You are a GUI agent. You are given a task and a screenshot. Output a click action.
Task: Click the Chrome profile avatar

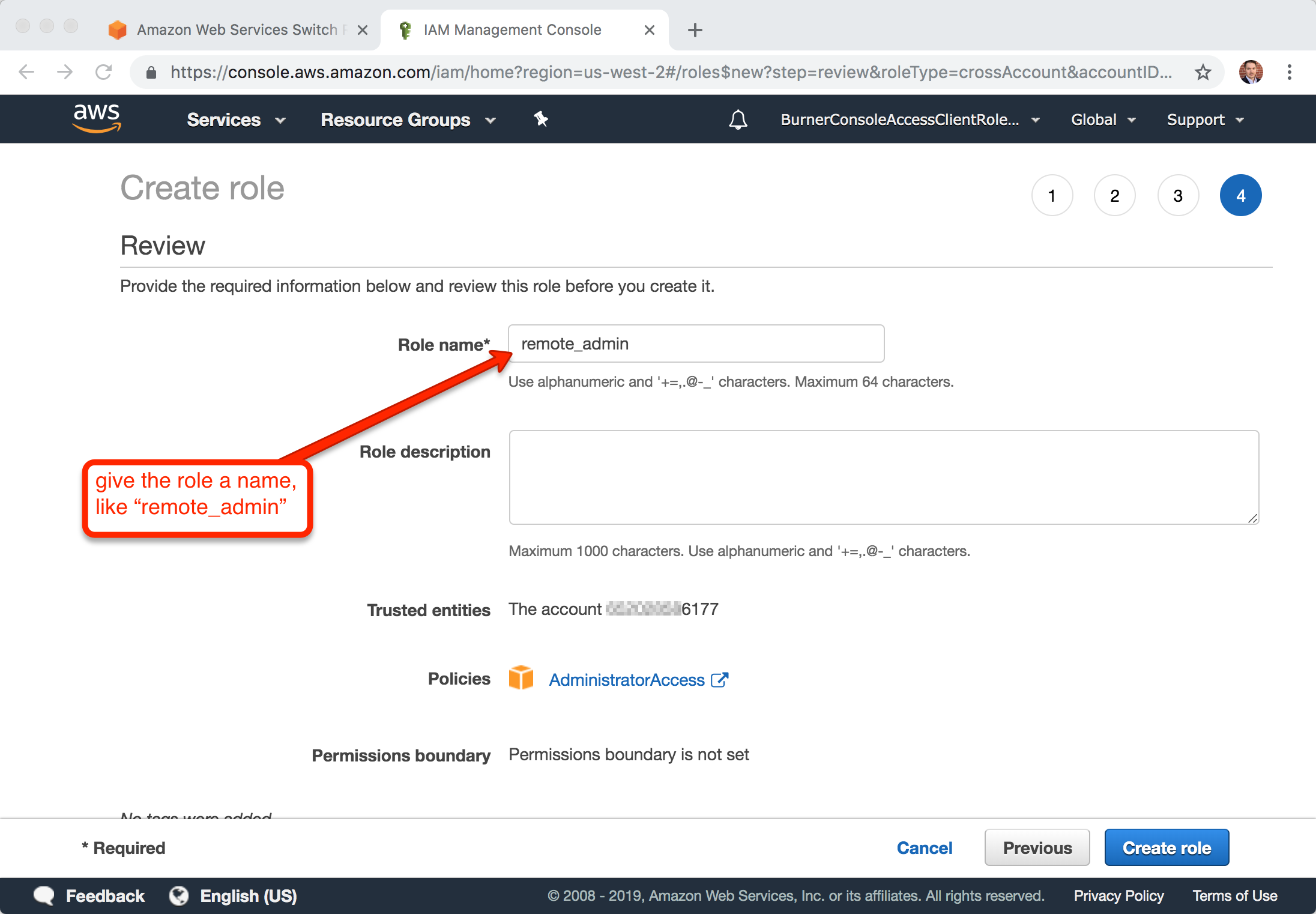click(x=1251, y=73)
